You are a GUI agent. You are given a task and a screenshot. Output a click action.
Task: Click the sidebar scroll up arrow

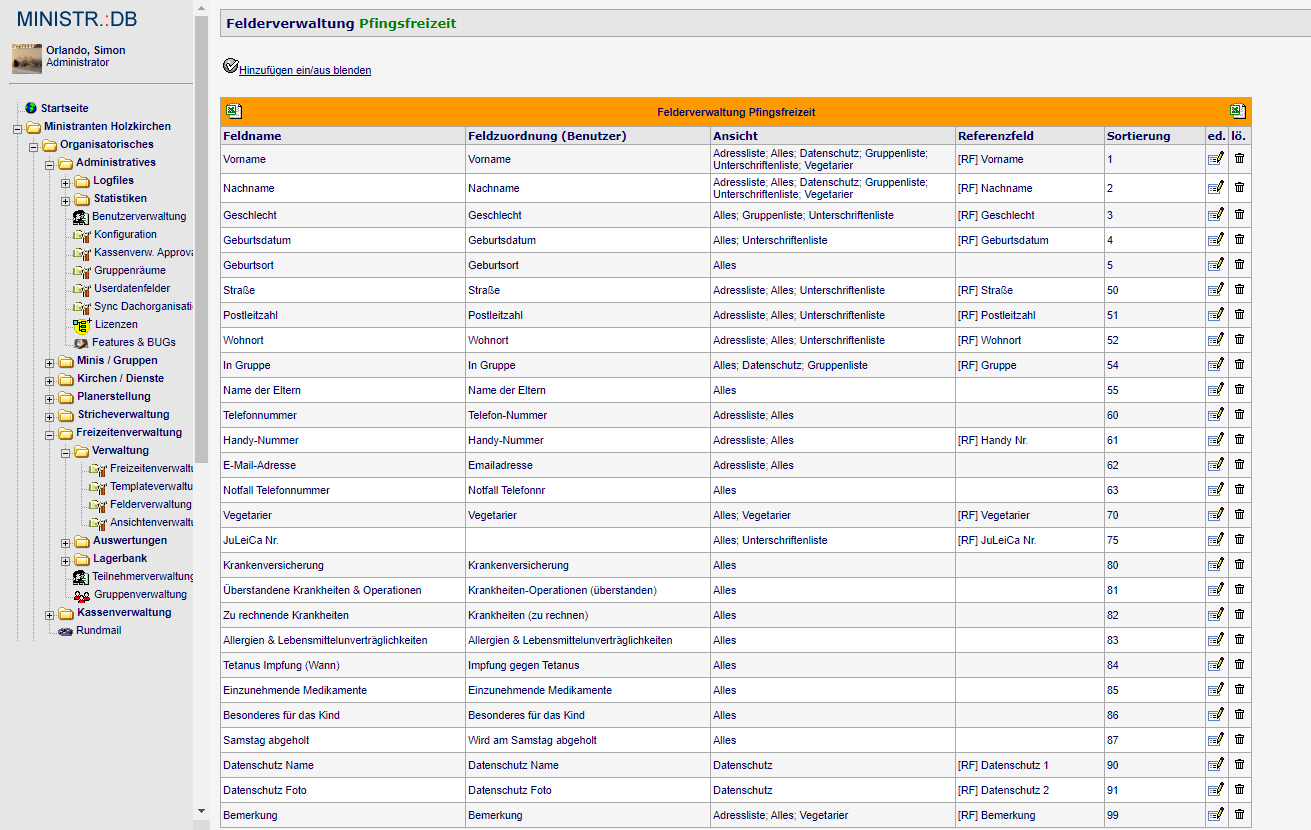[201, 7]
